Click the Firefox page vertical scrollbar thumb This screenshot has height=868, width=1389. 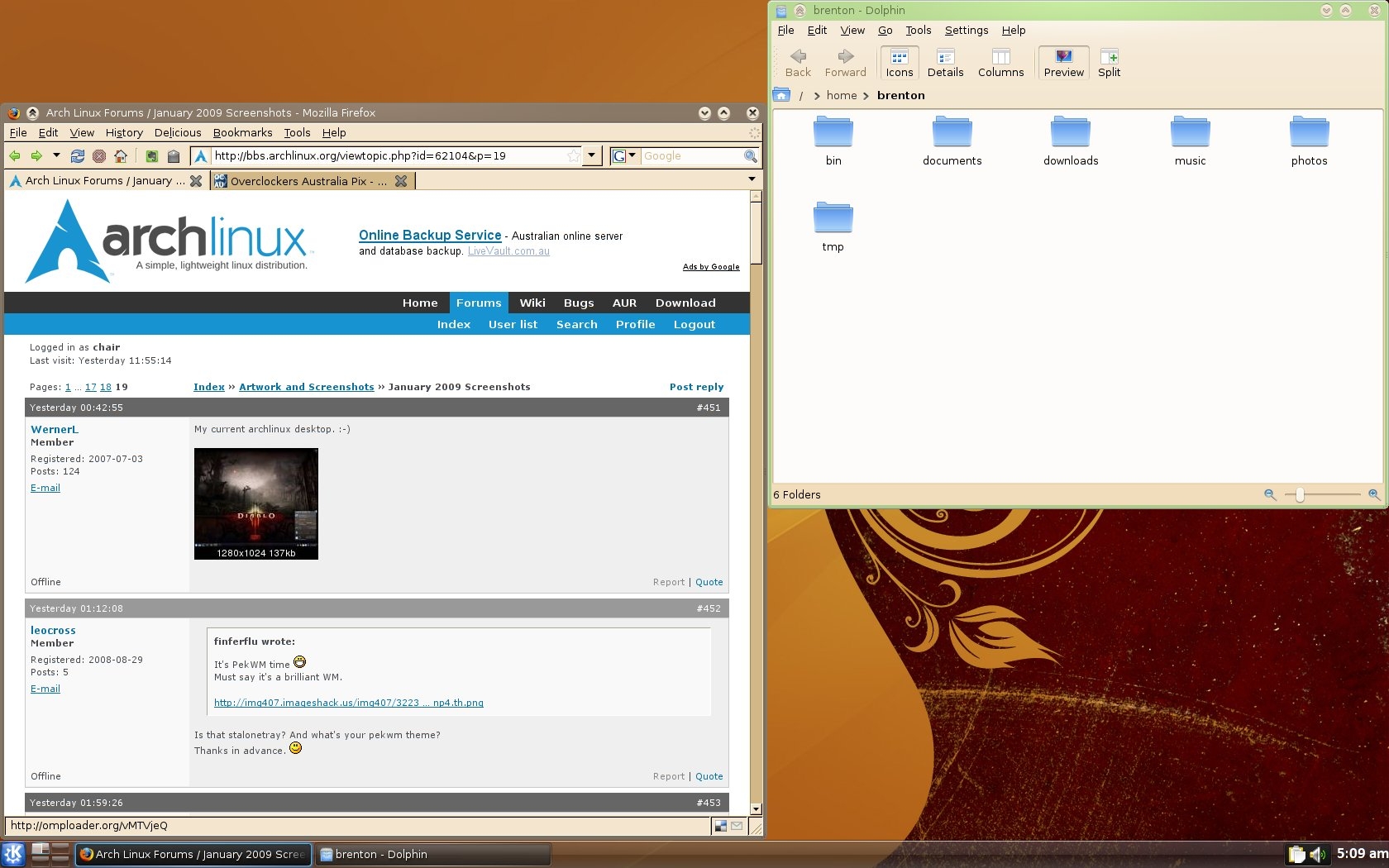[x=756, y=232]
